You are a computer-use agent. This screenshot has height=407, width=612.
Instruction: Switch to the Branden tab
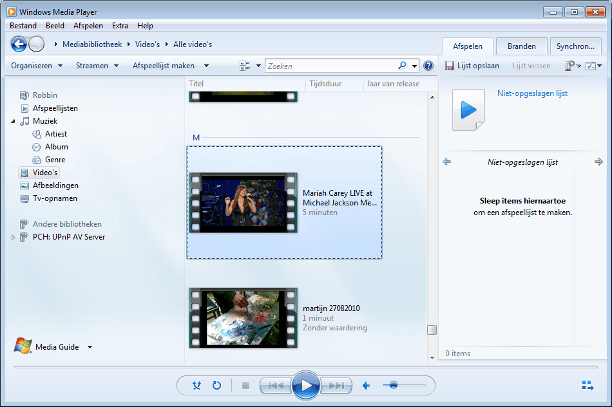point(521,46)
